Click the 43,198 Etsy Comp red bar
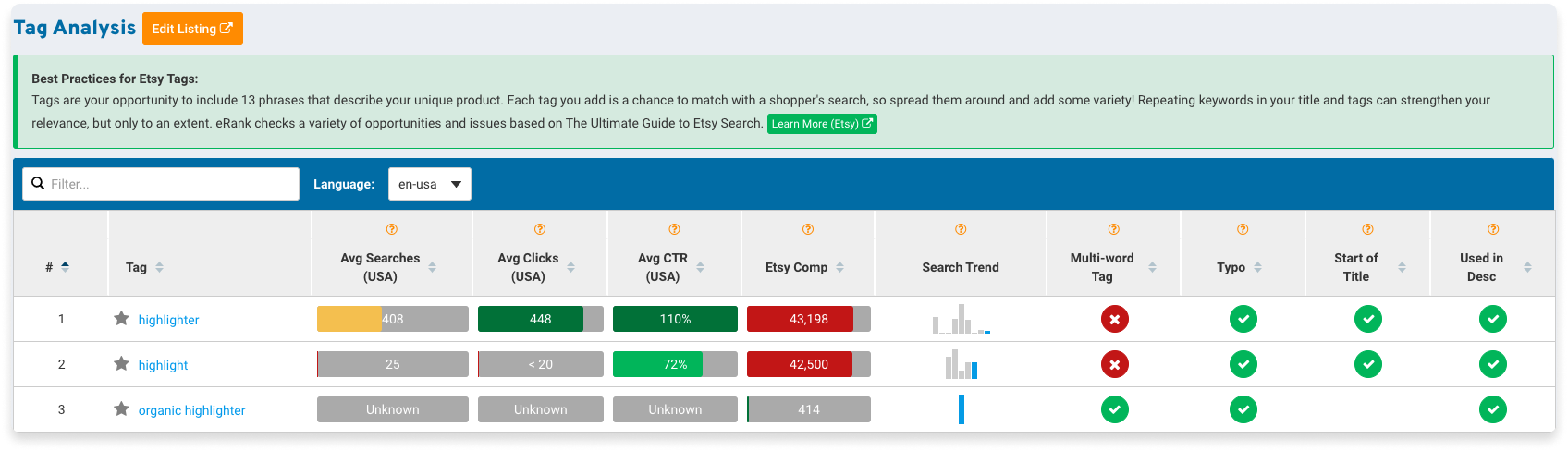The height and width of the screenshot is (451, 1568). [809, 319]
